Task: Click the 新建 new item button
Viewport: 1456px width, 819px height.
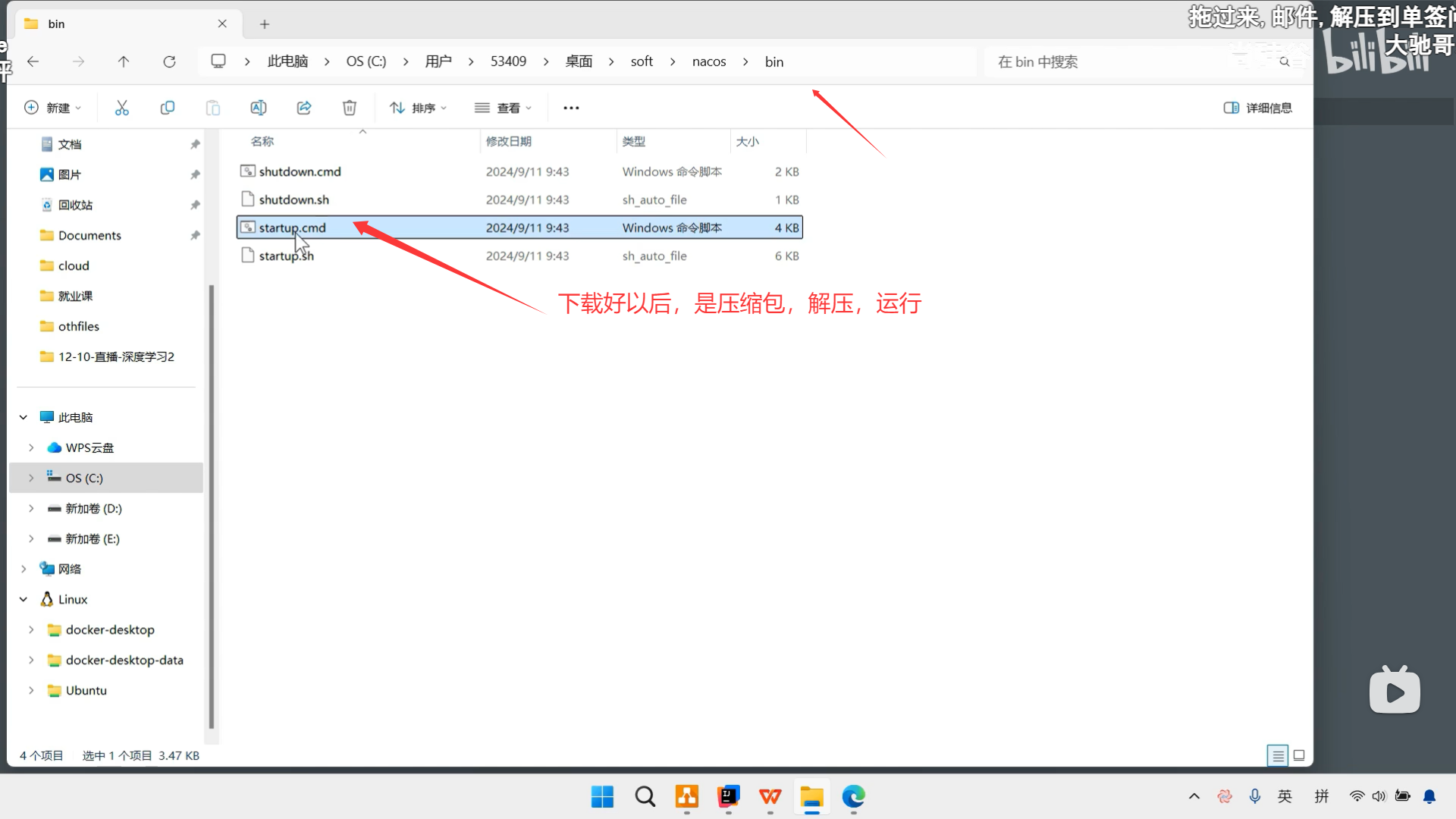Action: click(52, 108)
